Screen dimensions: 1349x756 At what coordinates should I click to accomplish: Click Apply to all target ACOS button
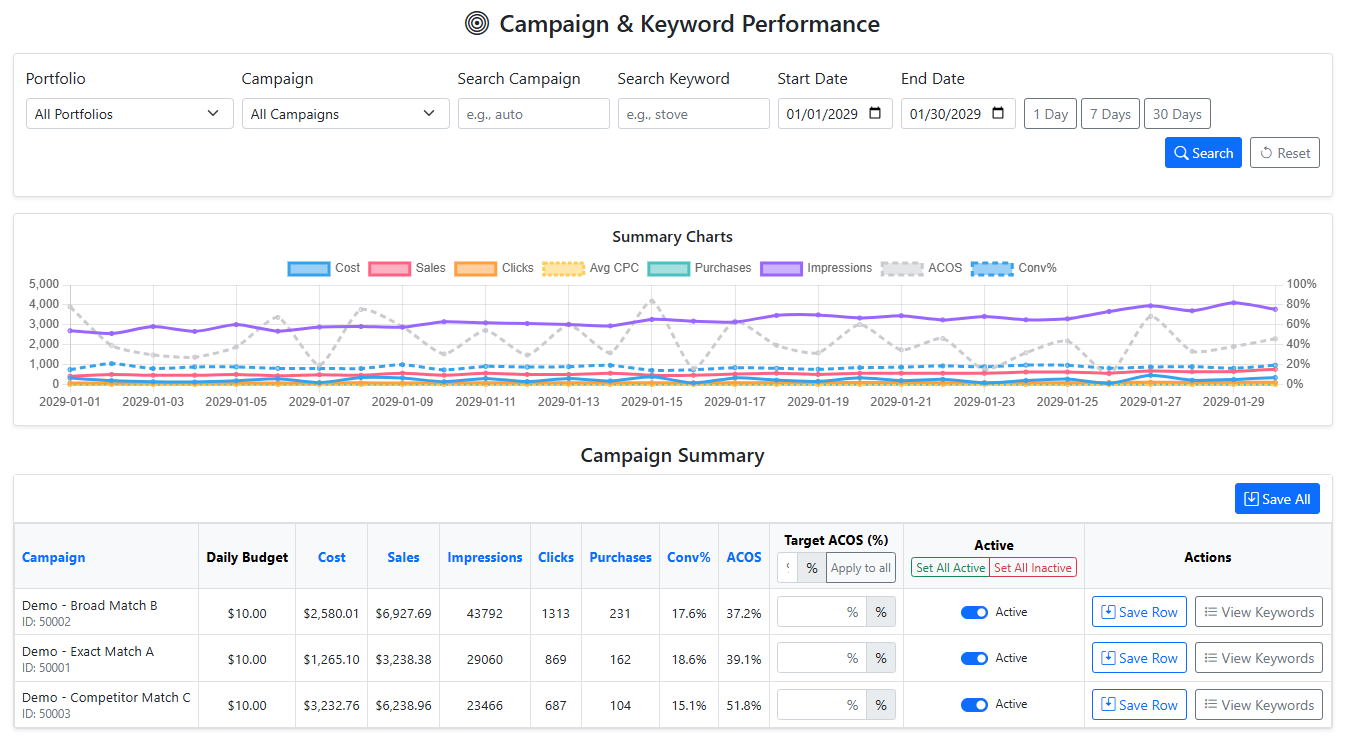click(860, 568)
